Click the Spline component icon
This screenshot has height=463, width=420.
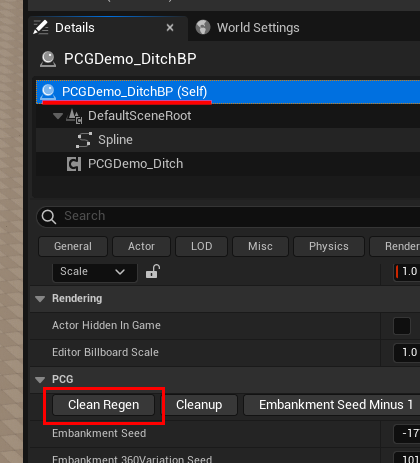point(84,140)
